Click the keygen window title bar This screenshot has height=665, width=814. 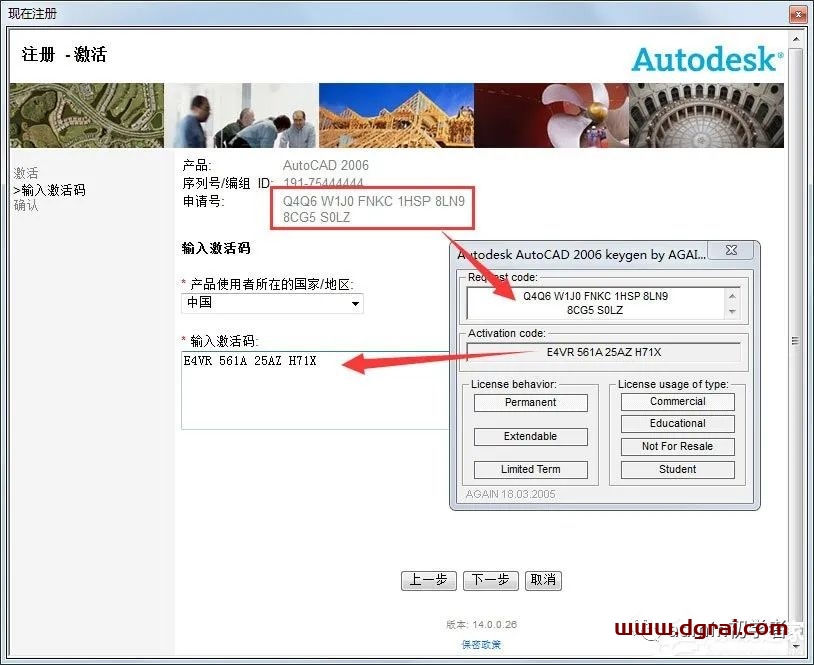pos(581,254)
